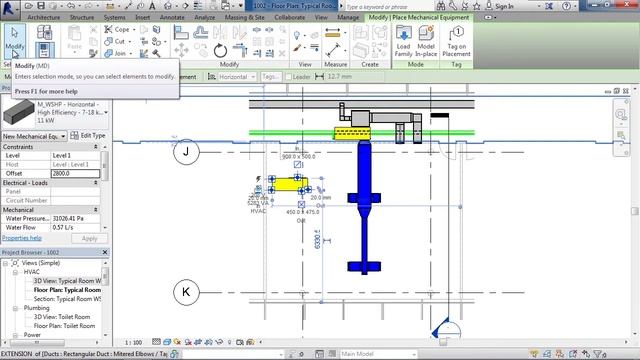Enable the Leader checkbox
This screenshot has height=360, width=640.
pyautogui.click(x=288, y=77)
